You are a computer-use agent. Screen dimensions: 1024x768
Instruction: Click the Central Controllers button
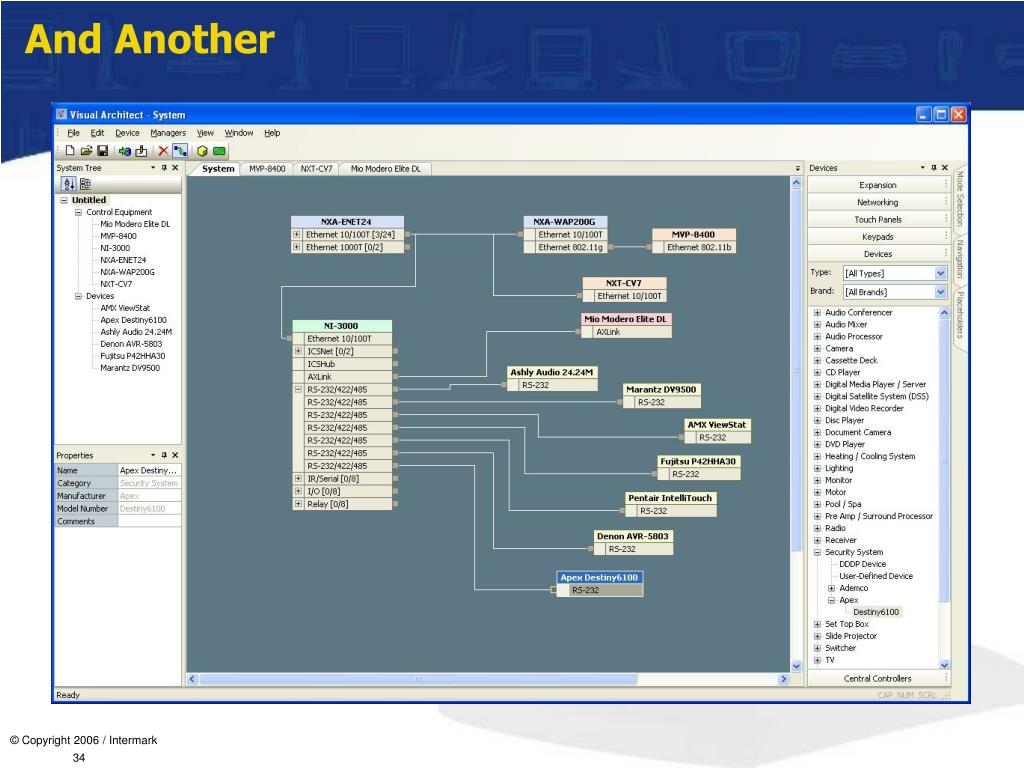pos(877,679)
